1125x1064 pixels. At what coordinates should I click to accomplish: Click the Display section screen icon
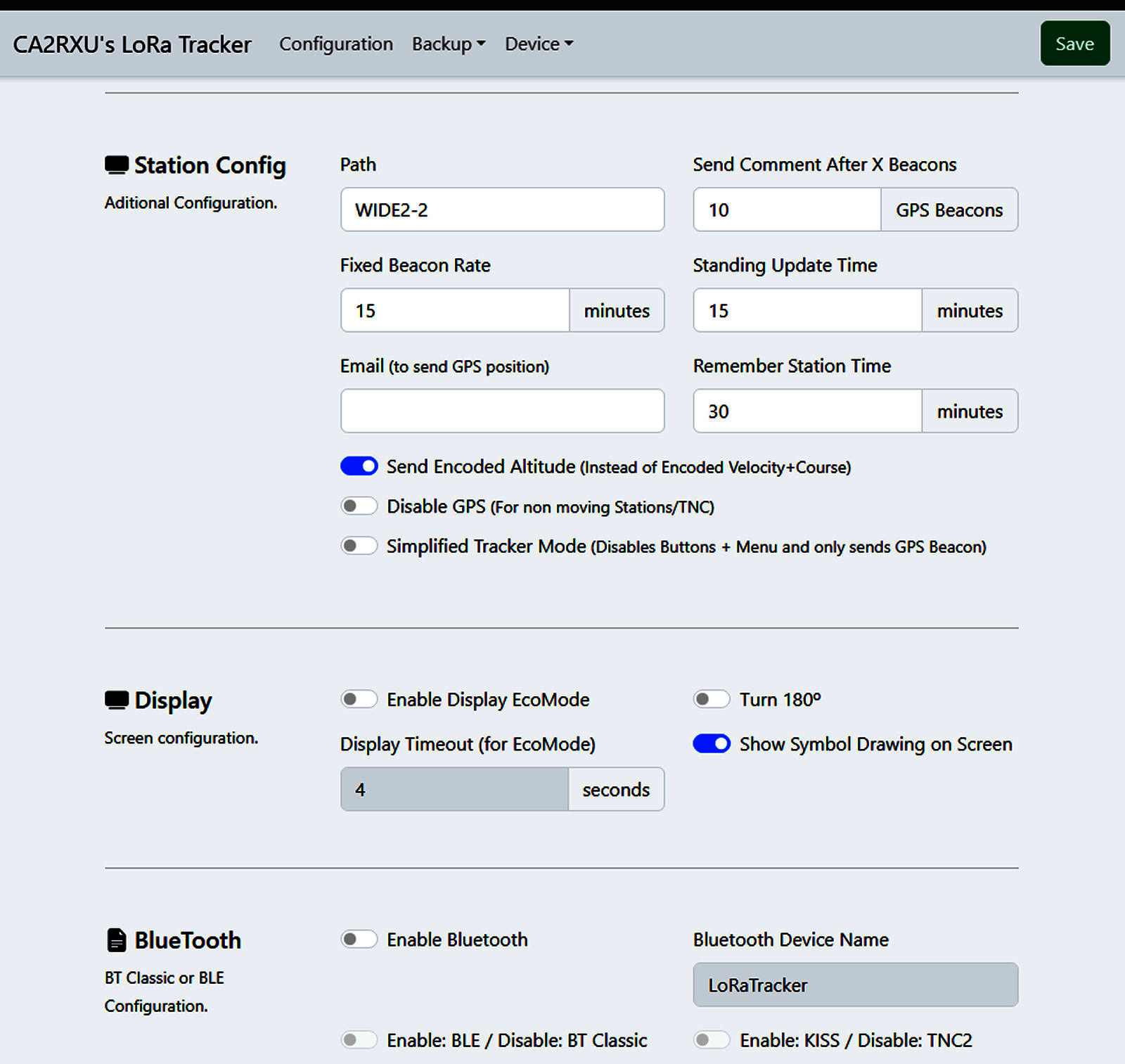[x=116, y=700]
